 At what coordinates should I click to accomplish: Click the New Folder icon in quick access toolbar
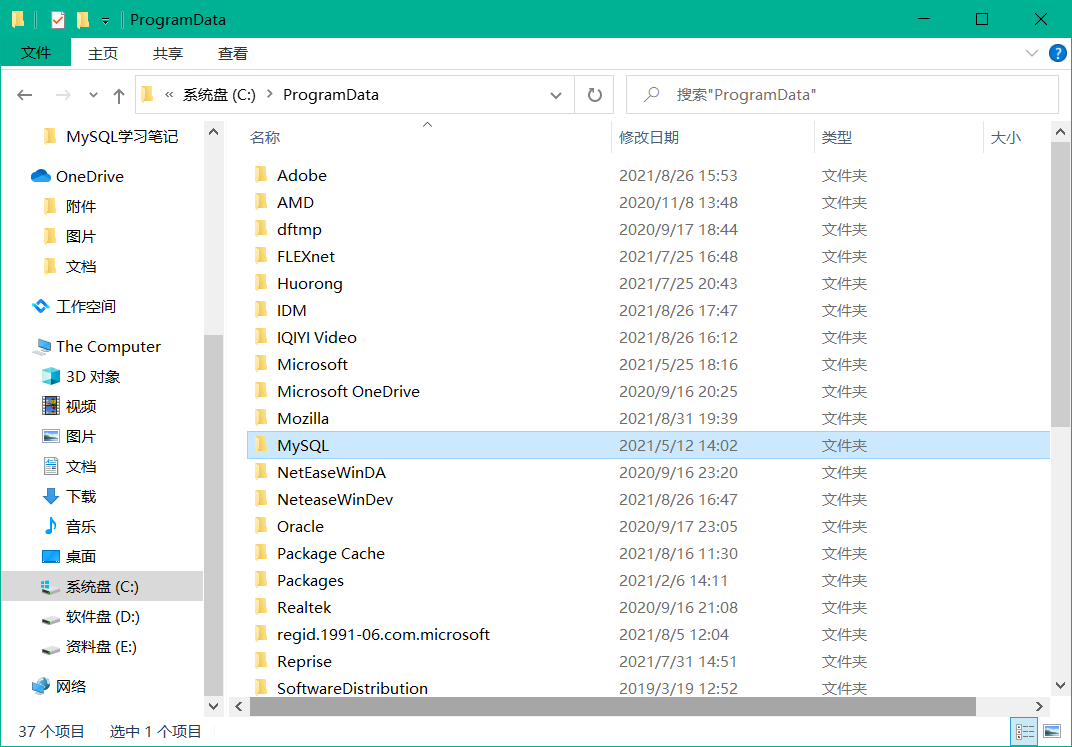83,20
